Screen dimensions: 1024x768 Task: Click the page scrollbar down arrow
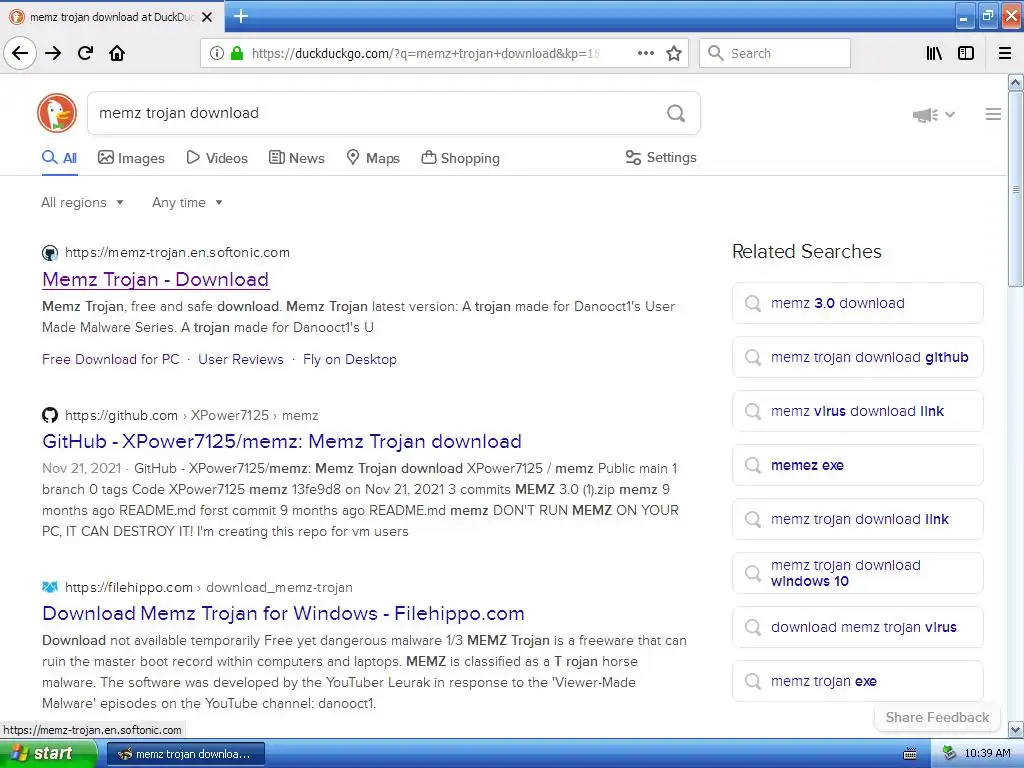pyautogui.click(x=1016, y=729)
